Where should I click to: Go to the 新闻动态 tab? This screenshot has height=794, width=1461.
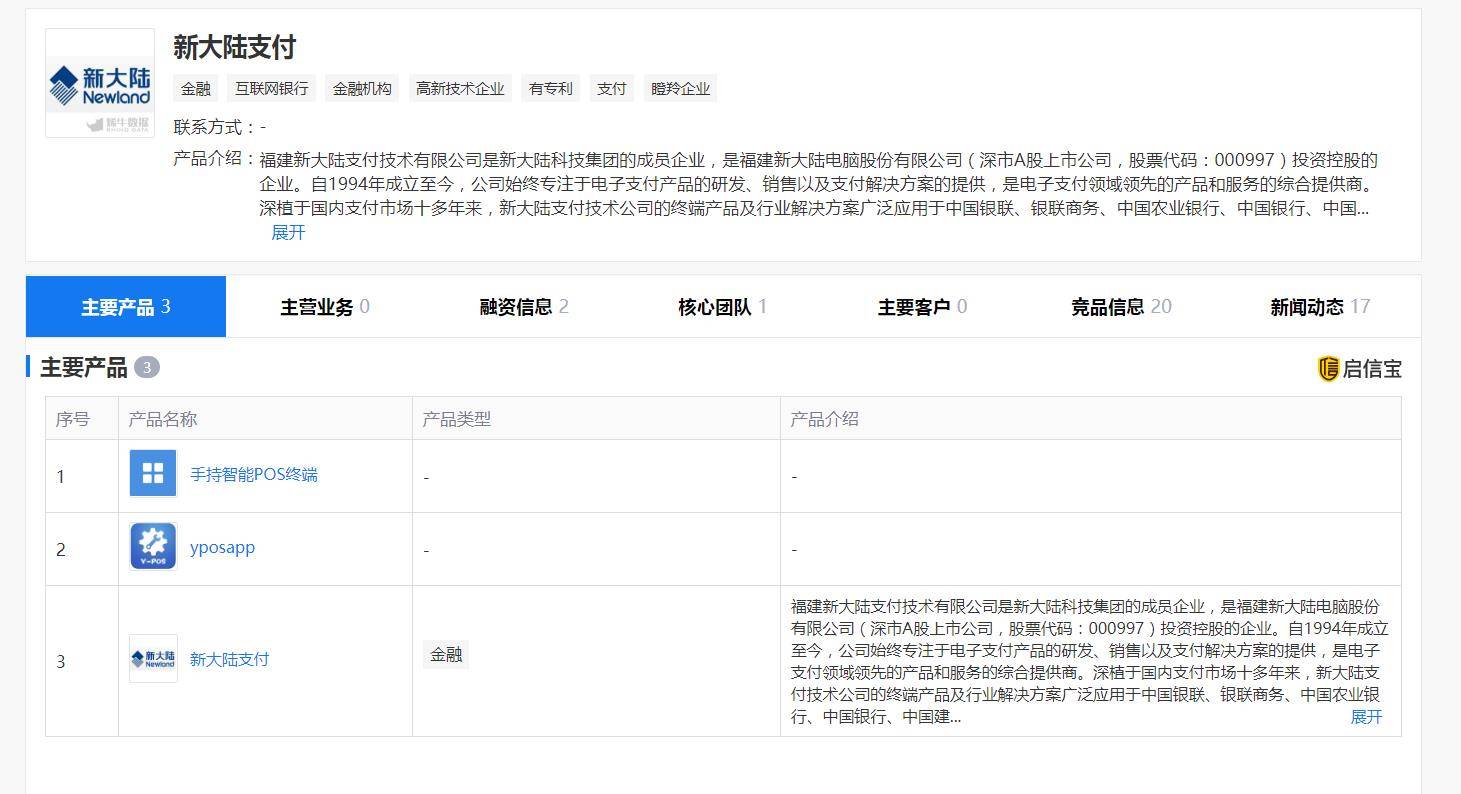click(1320, 307)
